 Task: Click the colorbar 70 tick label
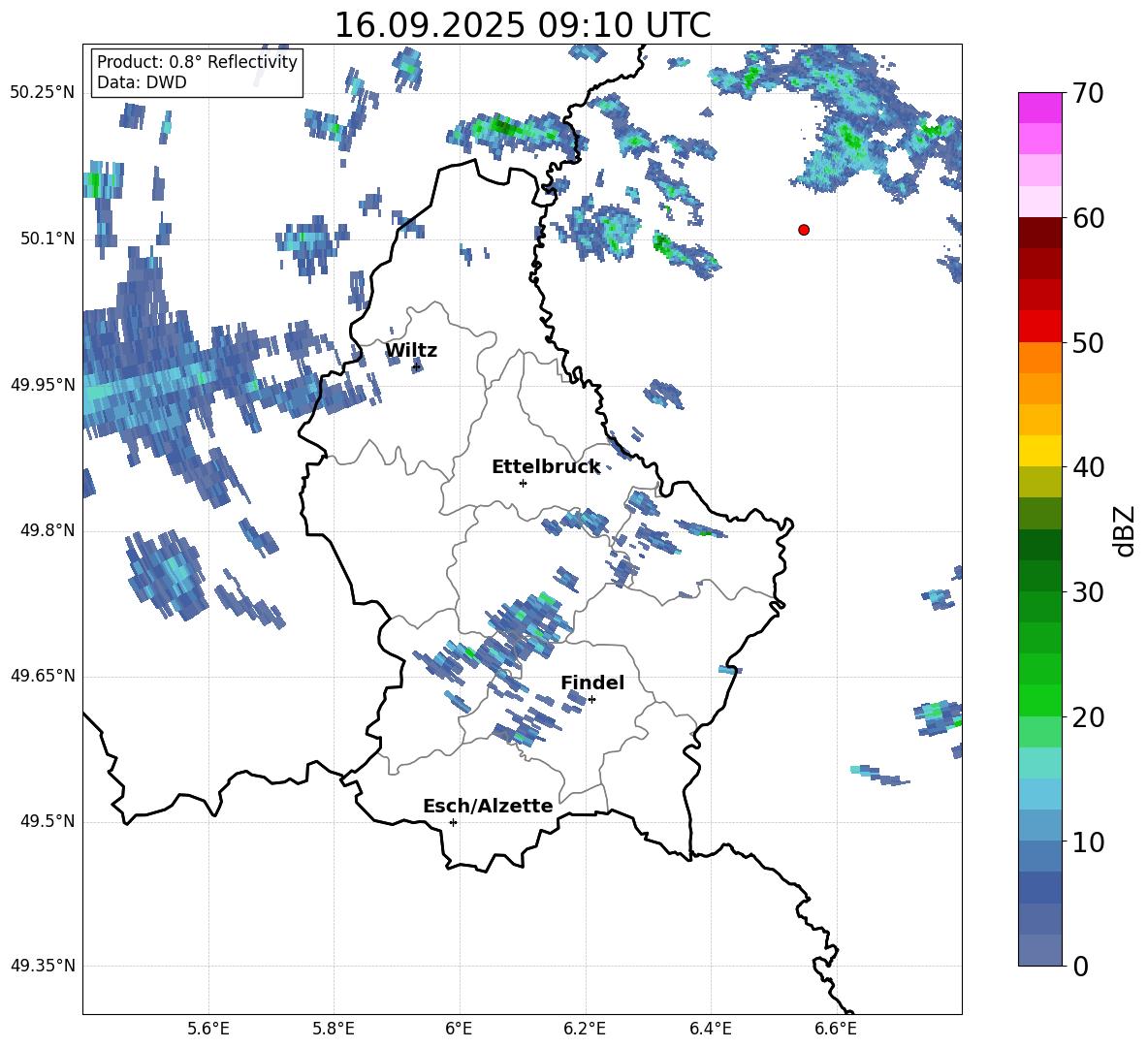tap(1088, 93)
